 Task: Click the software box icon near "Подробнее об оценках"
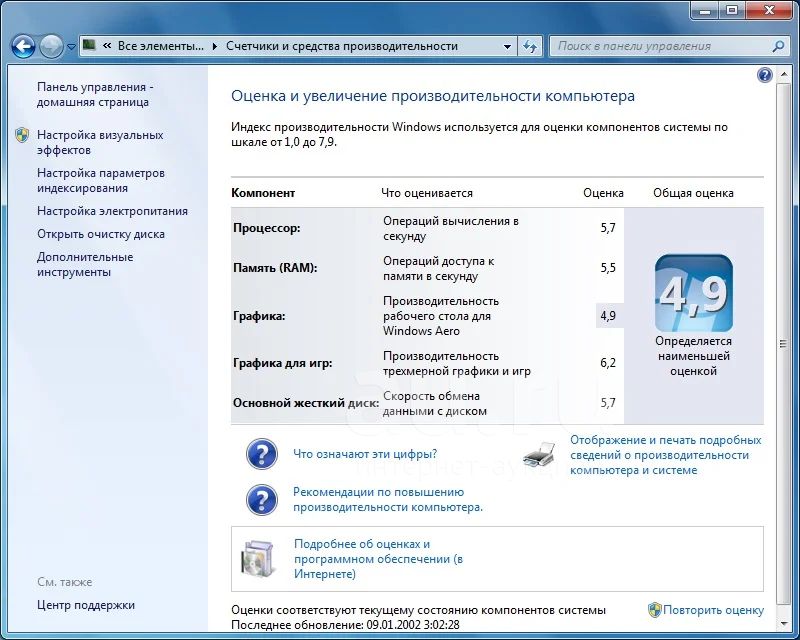[x=260, y=559]
